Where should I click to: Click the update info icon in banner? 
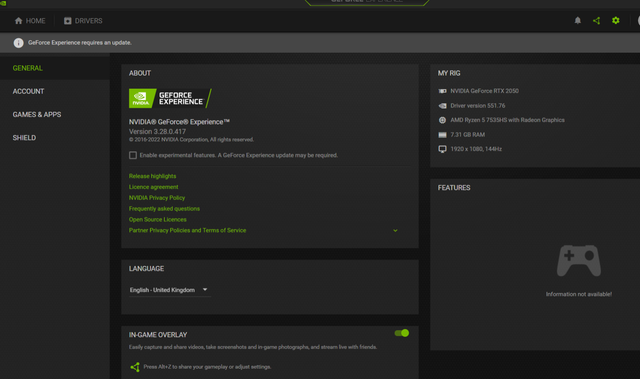coord(18,43)
